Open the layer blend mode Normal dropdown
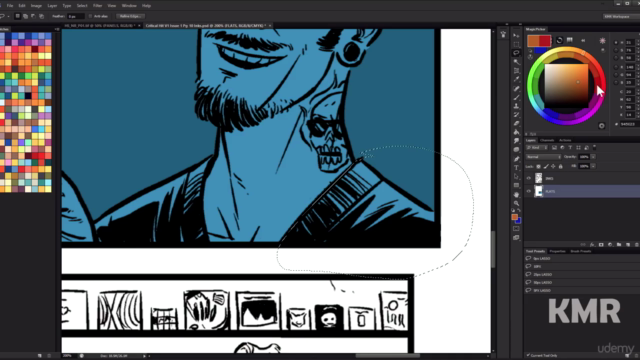640x360 pixels. pos(544,157)
